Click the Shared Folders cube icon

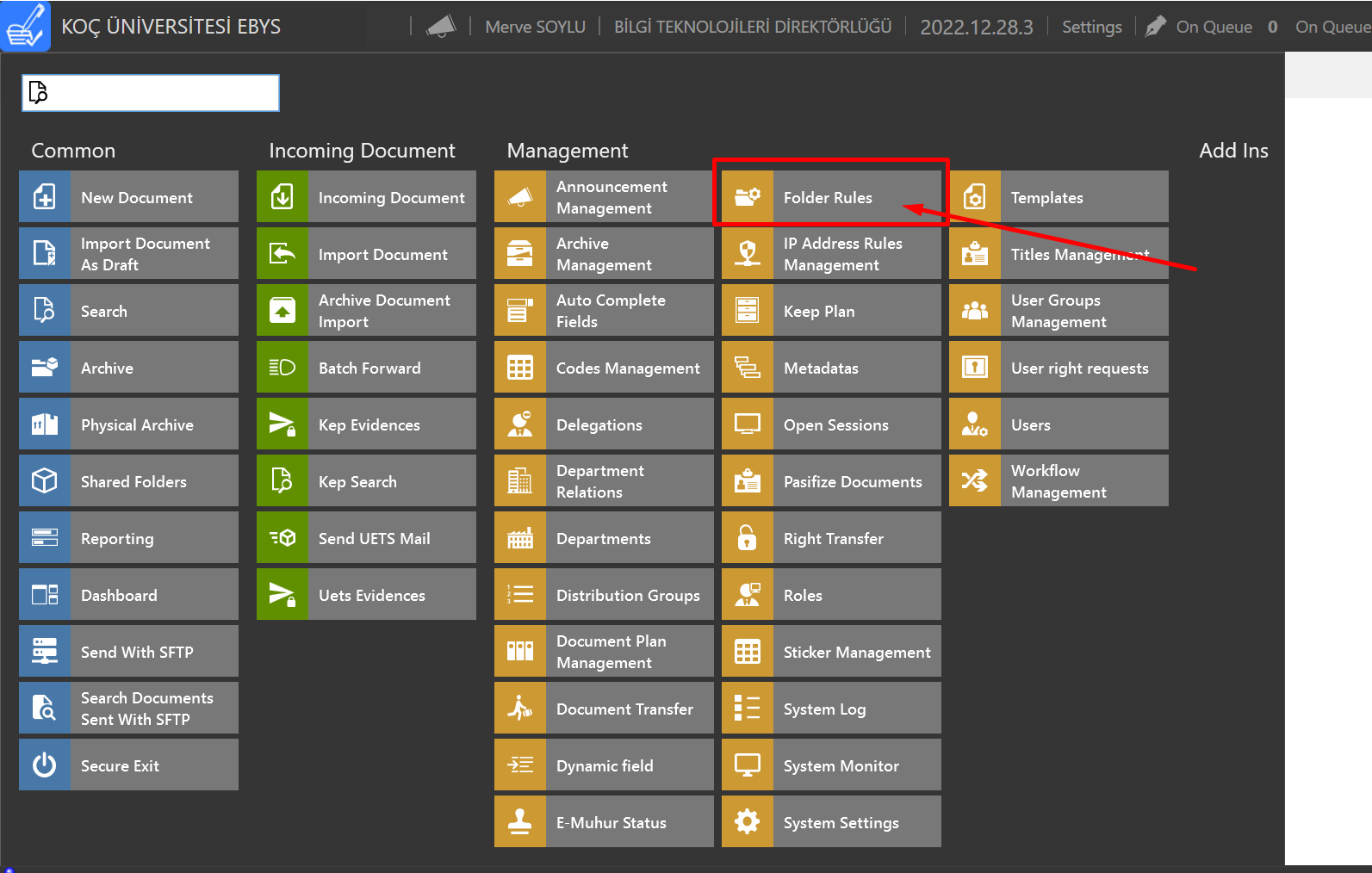44,481
